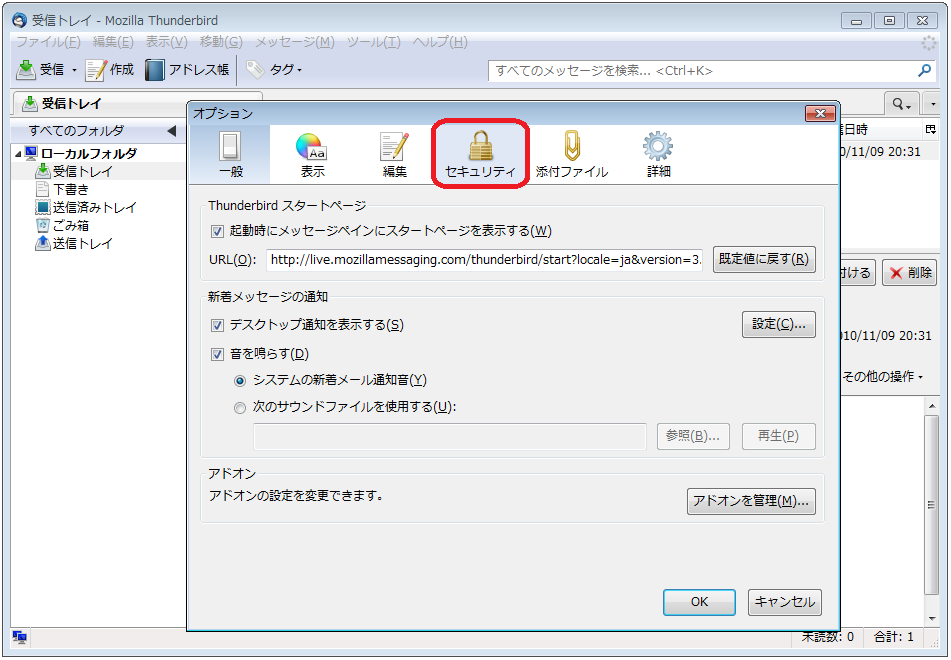Select 次のサウンドファイルを使用する radio button
This screenshot has width=951, height=660.
(x=240, y=408)
